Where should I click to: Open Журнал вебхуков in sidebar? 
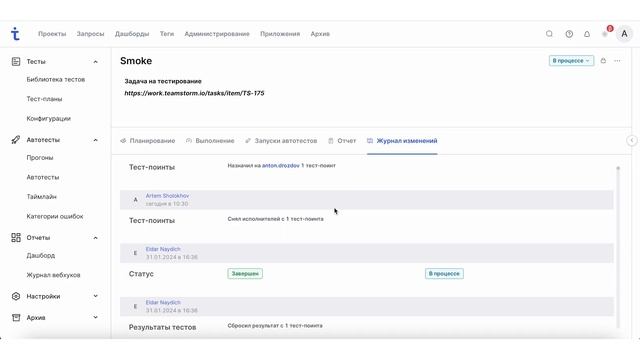tap(53, 275)
